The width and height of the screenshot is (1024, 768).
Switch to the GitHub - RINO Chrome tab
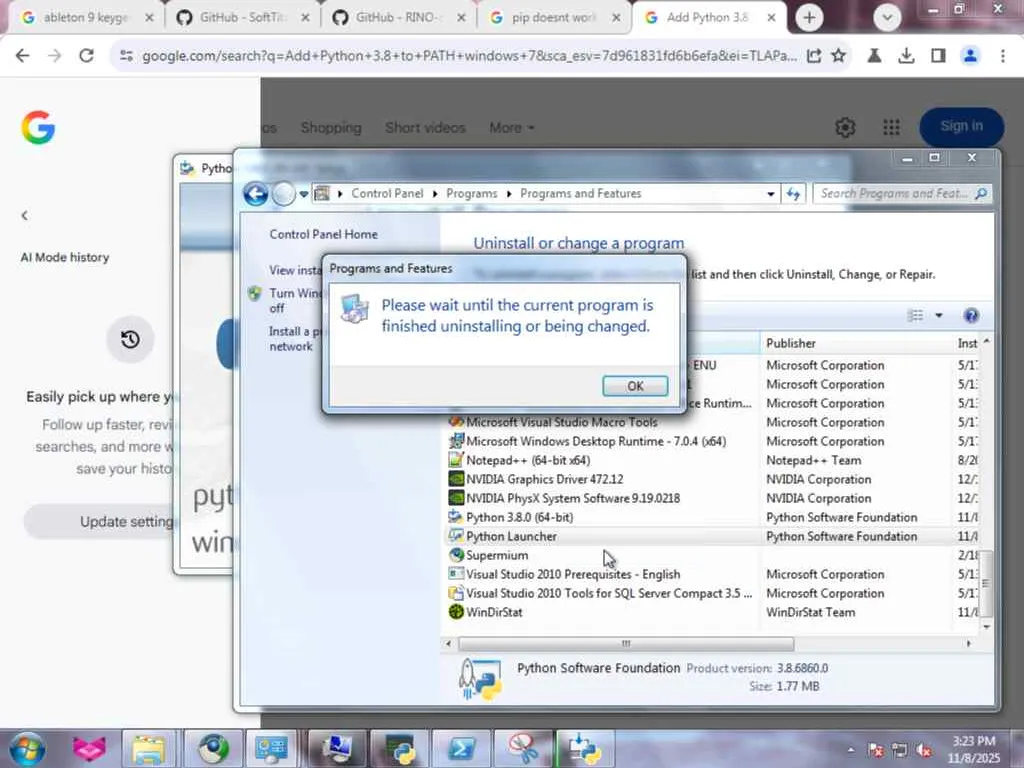pos(398,18)
